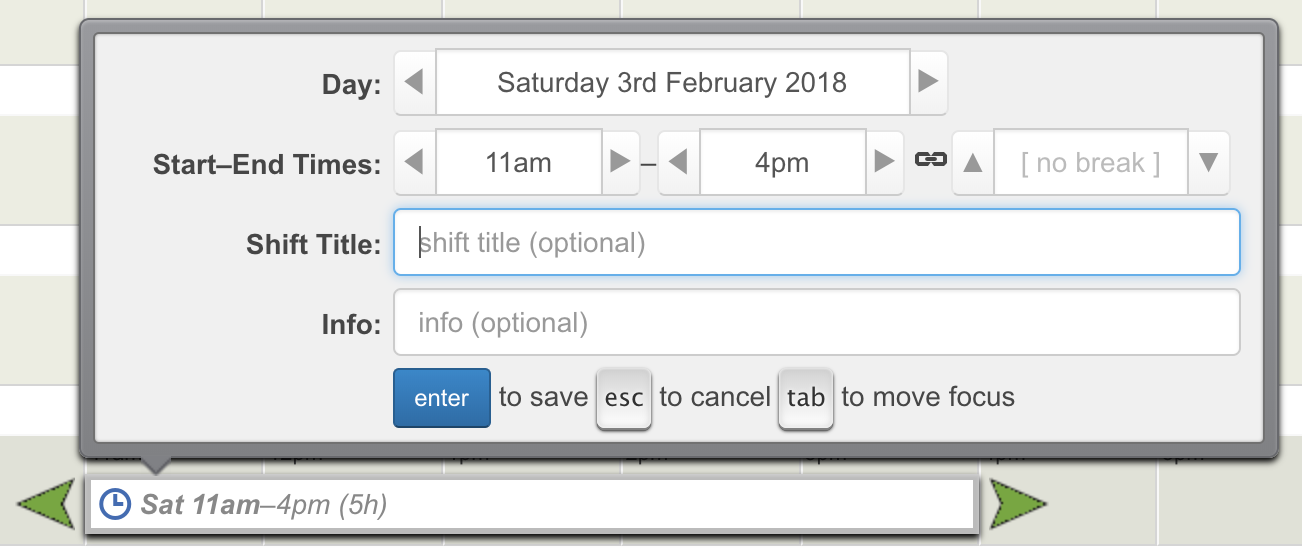Select the 4pm end time field
Viewport: 1302px width, 556px height.
pyautogui.click(x=782, y=162)
